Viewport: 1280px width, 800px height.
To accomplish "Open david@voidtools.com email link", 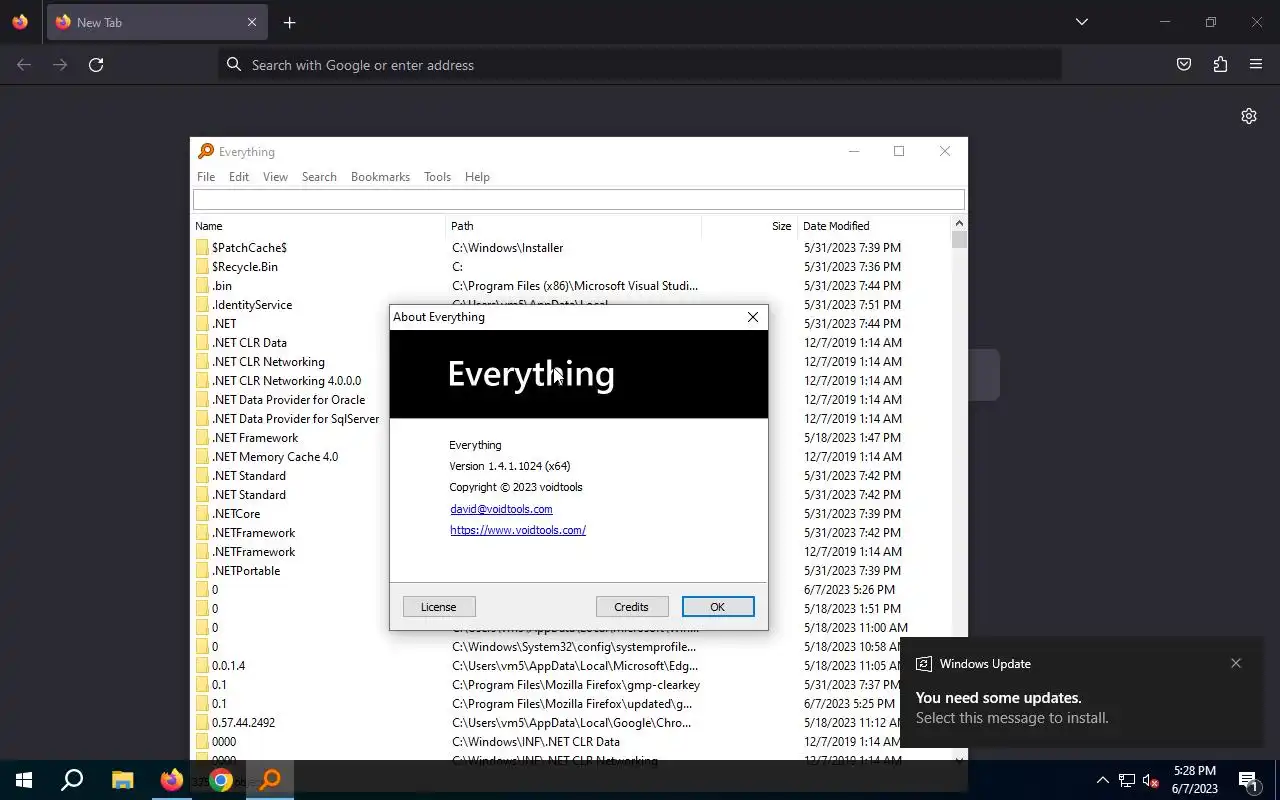I will [x=501, y=509].
